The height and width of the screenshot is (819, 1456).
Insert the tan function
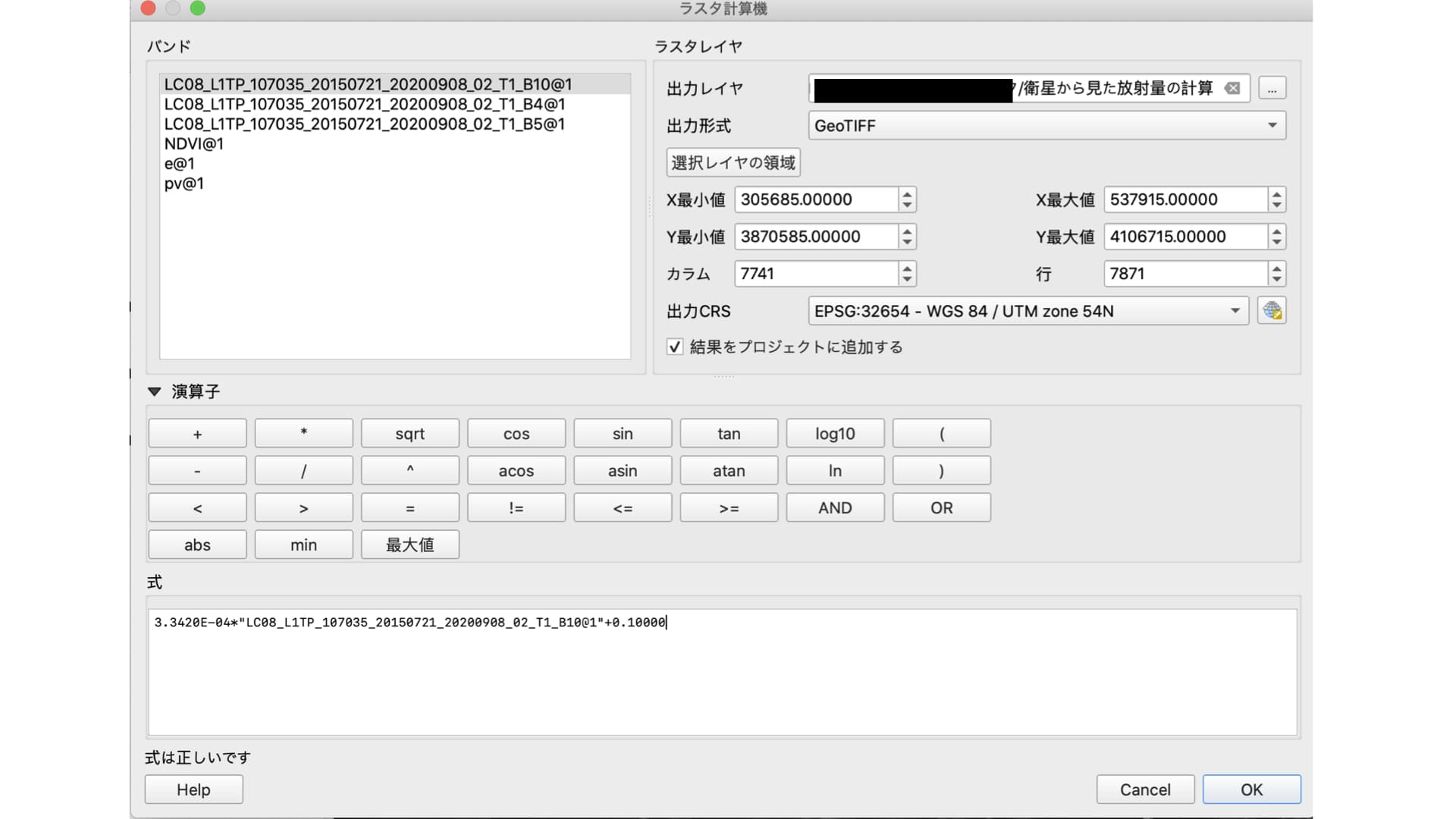[x=729, y=434]
